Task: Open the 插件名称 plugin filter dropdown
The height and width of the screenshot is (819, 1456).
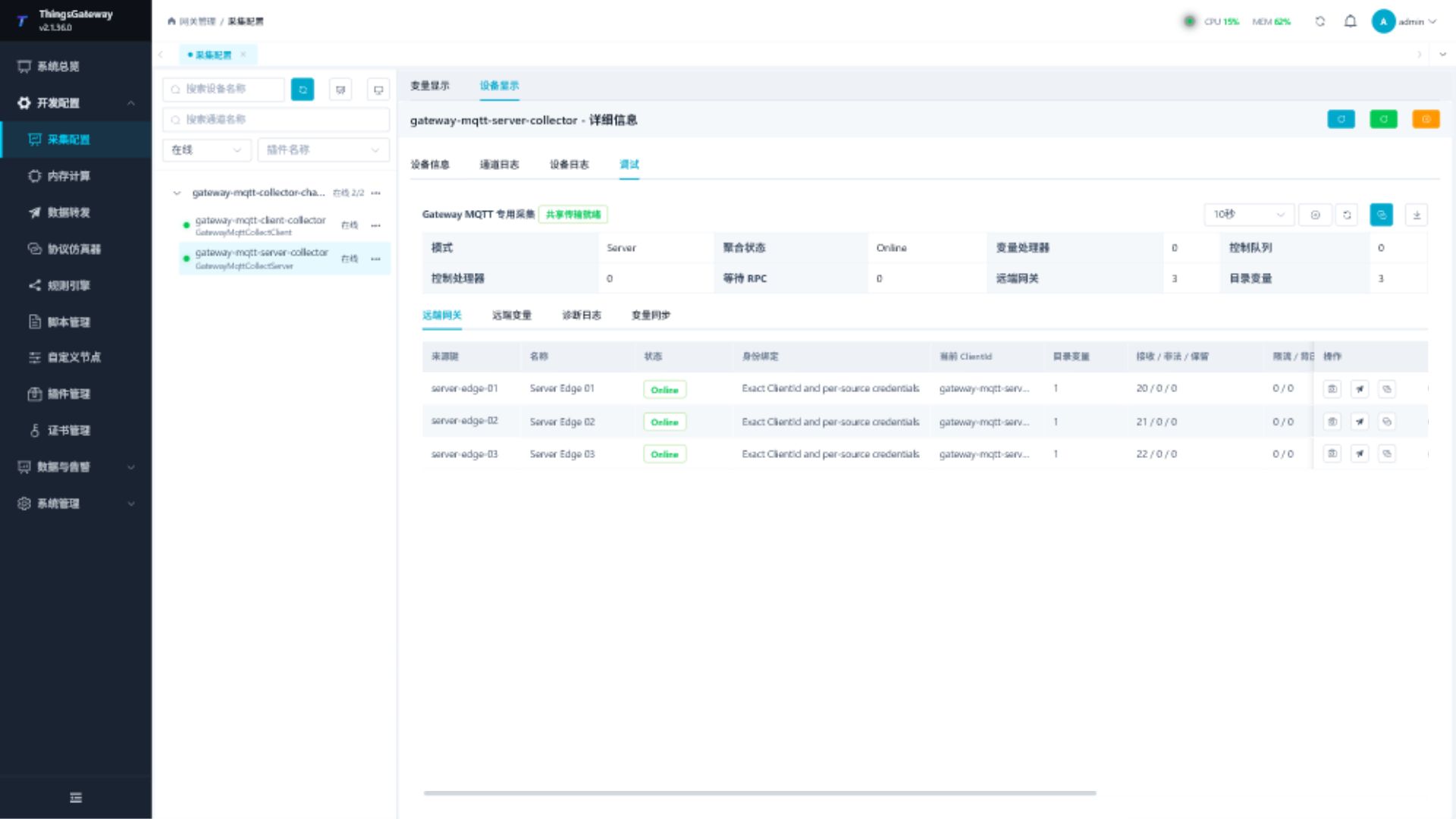Action: point(324,150)
